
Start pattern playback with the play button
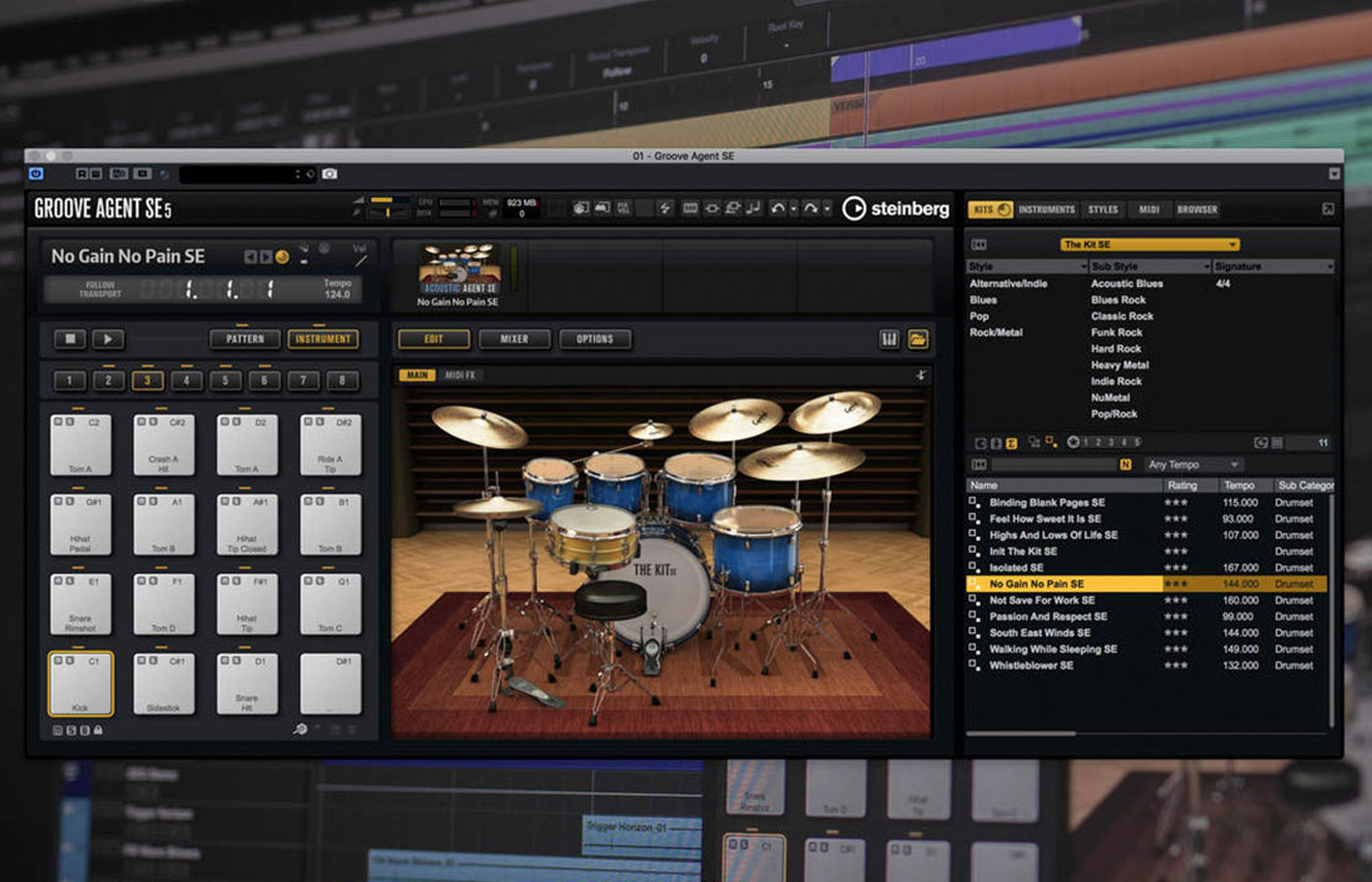108,339
